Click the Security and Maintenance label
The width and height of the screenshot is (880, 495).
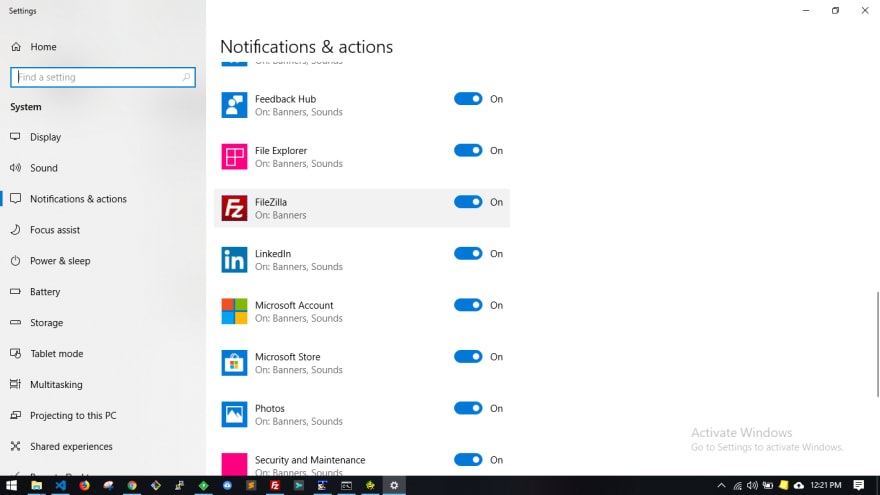(310, 460)
